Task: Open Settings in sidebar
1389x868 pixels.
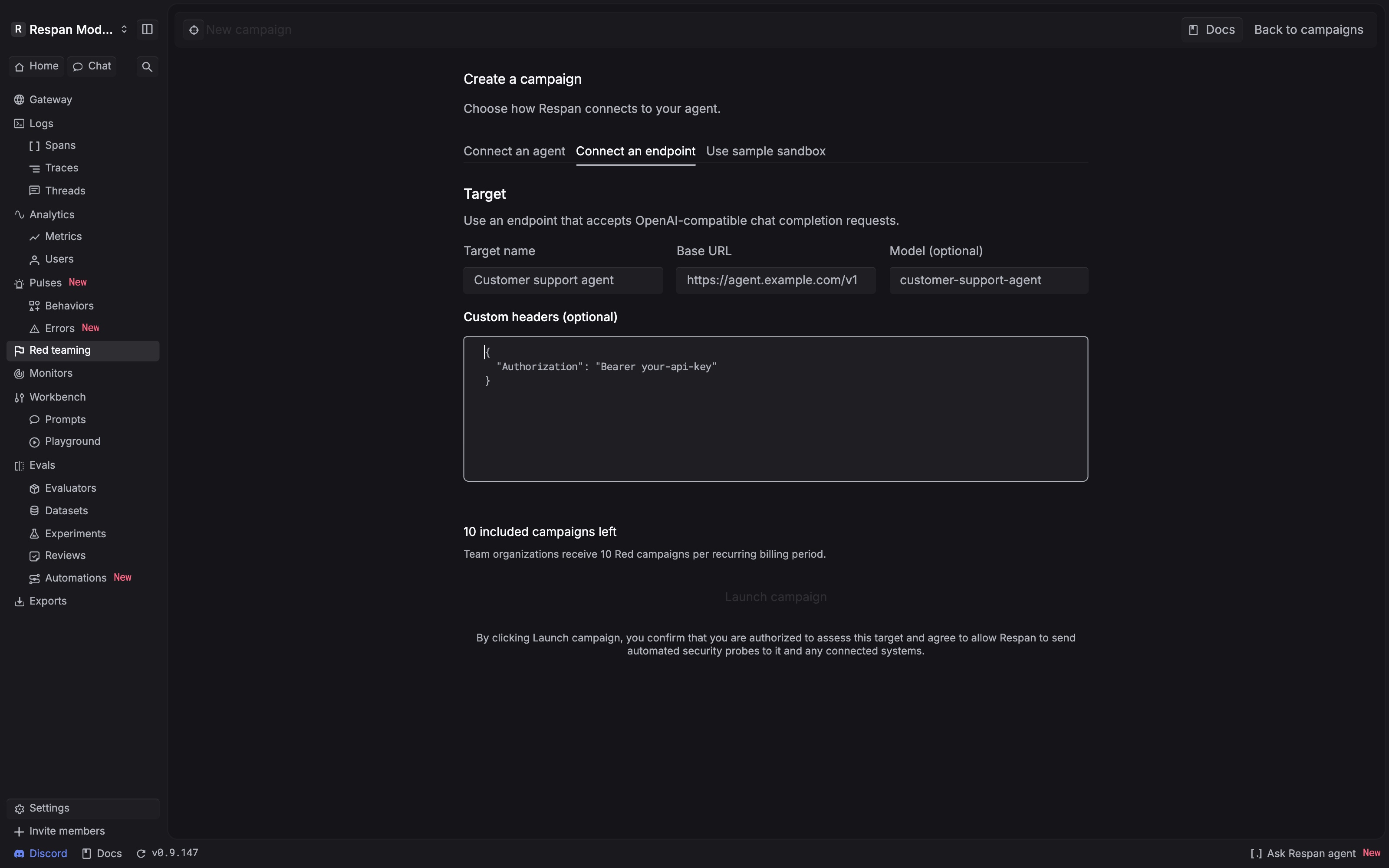Action: (x=82, y=808)
